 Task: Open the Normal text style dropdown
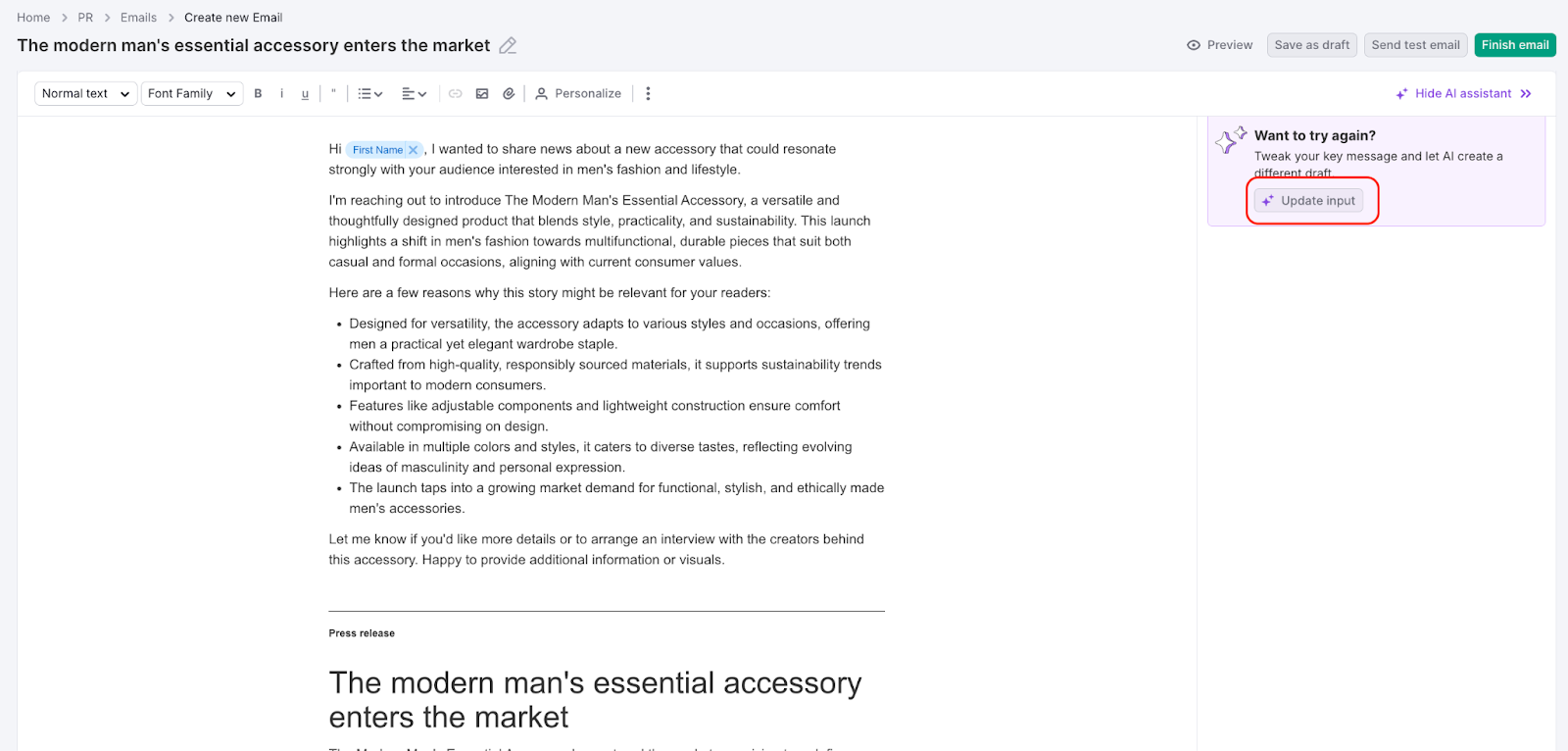pyautogui.click(x=85, y=94)
